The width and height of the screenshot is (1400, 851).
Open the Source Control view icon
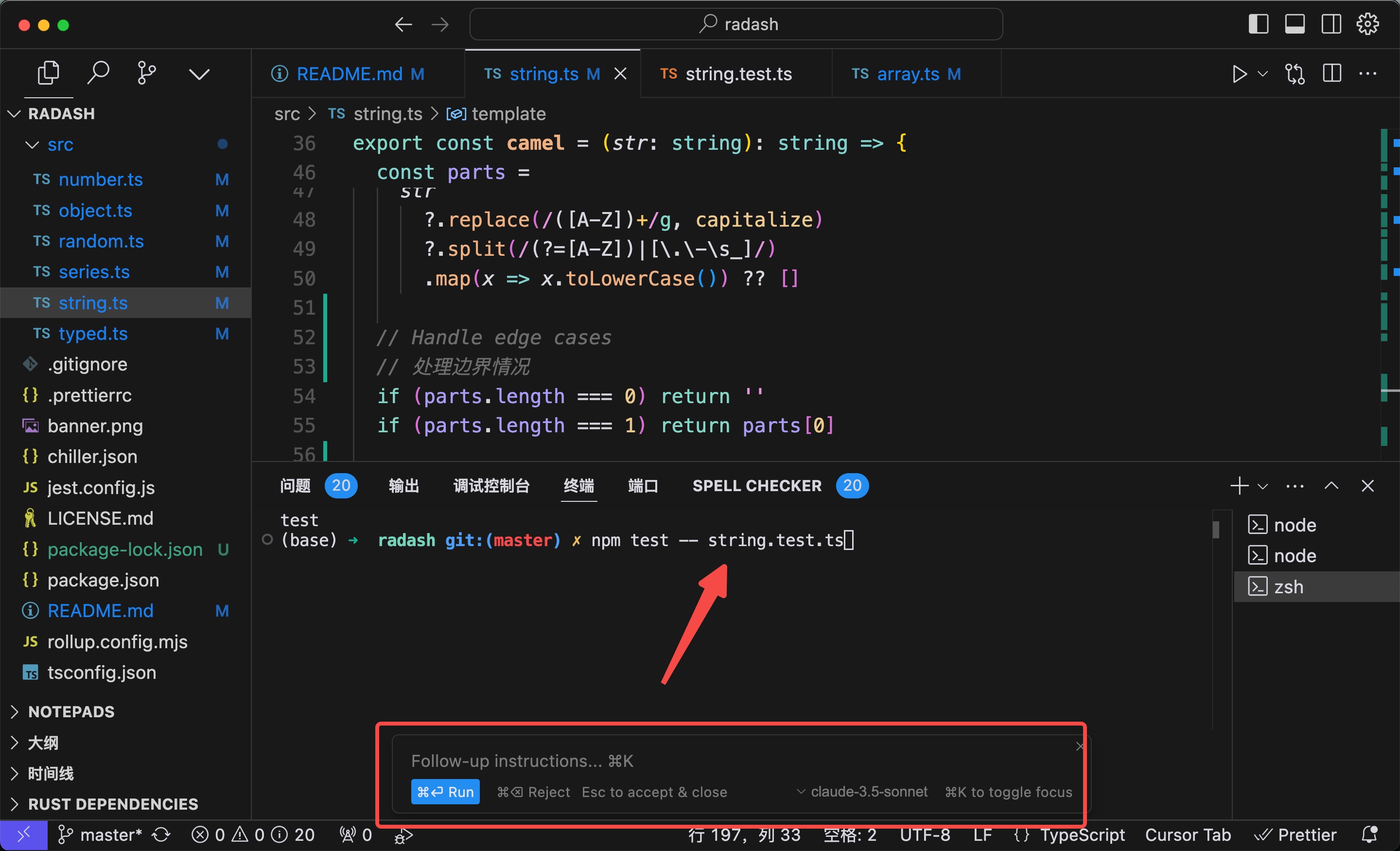tap(147, 73)
